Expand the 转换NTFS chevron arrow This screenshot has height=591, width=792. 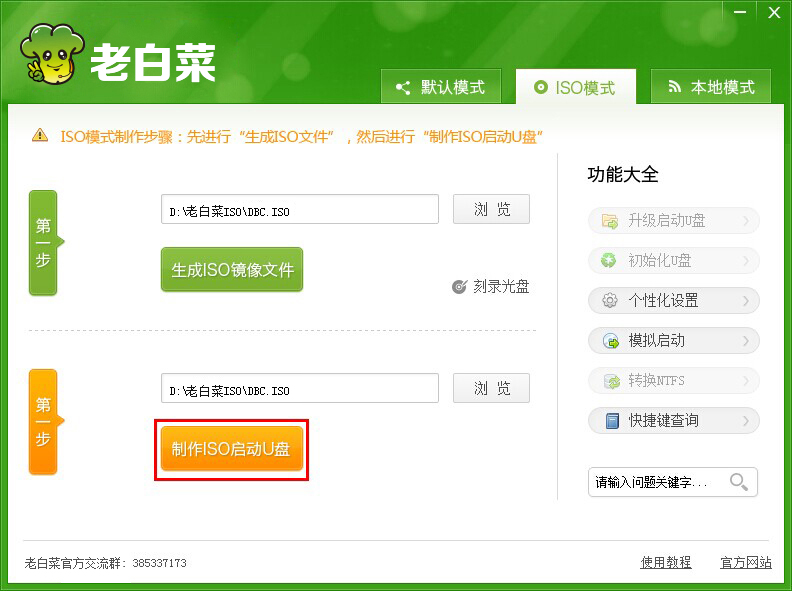tap(746, 381)
